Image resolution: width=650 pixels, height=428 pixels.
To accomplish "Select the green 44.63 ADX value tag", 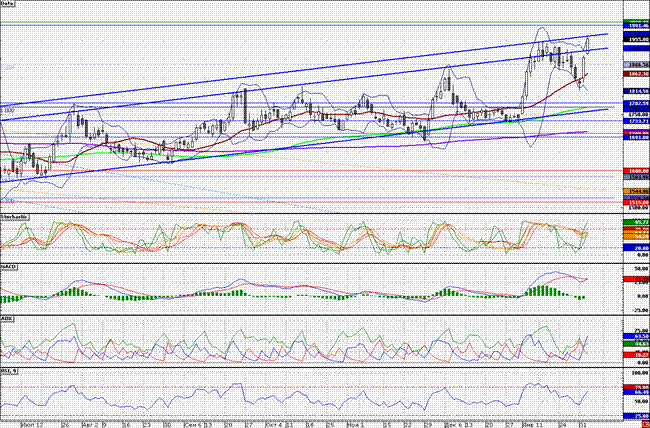I will 636,344.
